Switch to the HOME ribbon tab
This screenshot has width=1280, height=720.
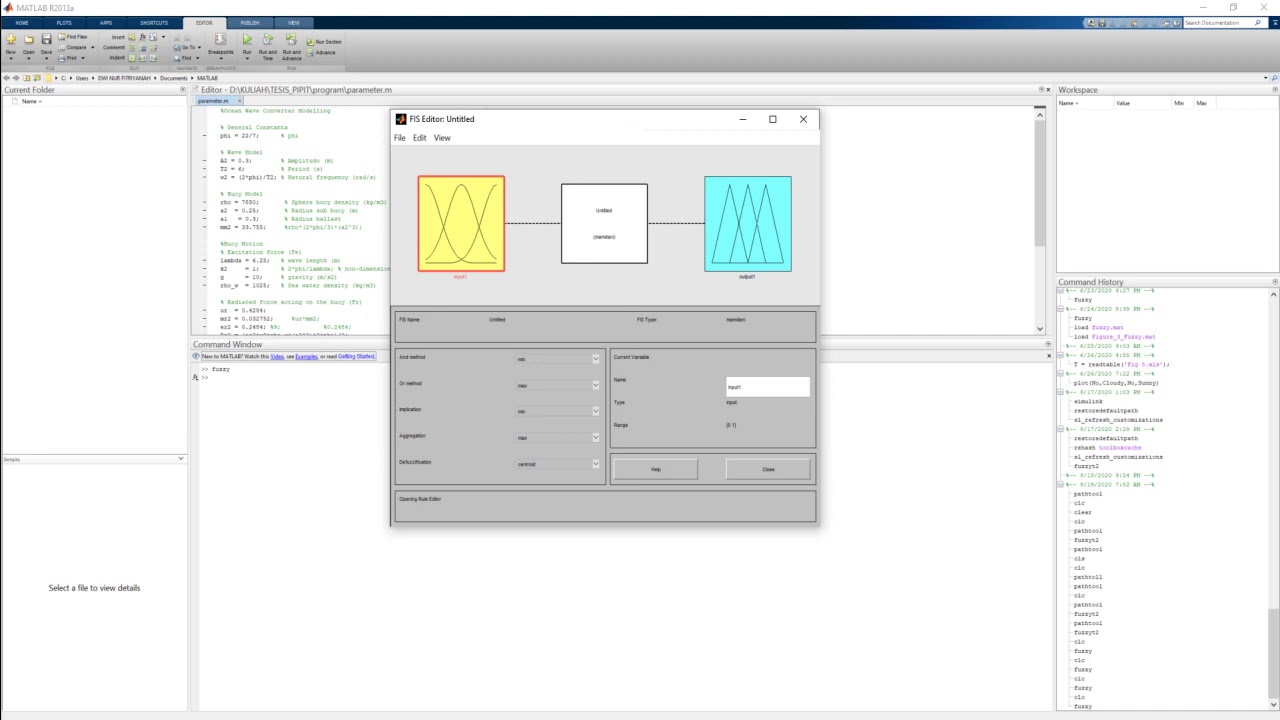(x=22, y=22)
